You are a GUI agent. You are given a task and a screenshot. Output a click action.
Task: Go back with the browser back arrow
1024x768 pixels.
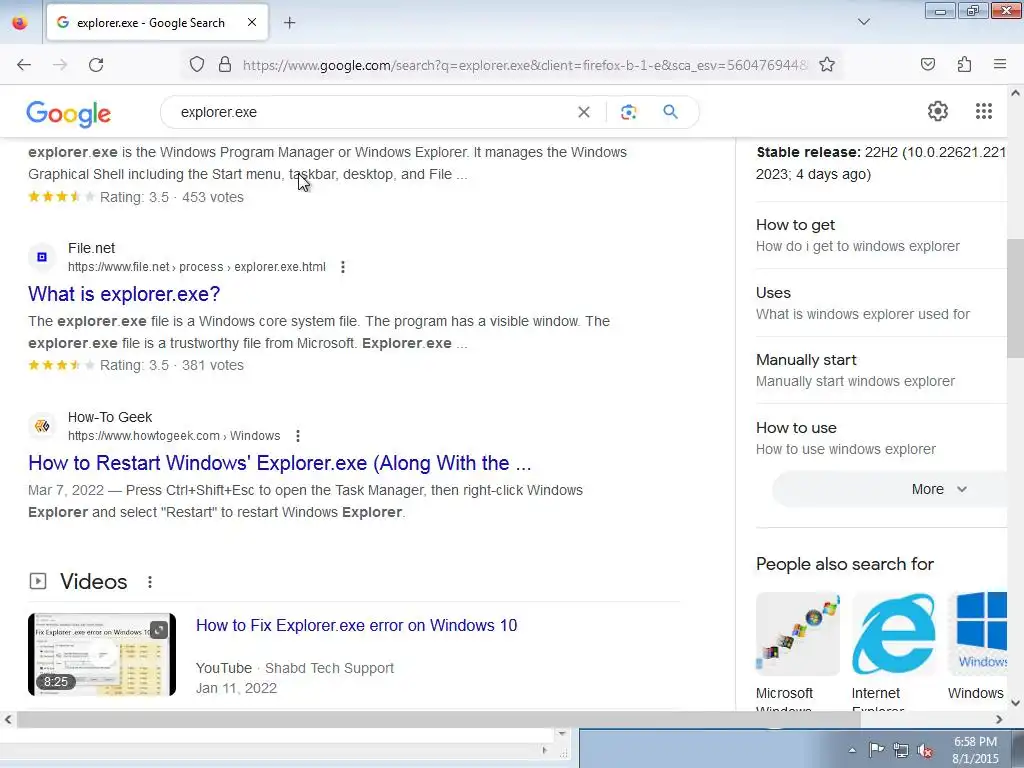24,65
